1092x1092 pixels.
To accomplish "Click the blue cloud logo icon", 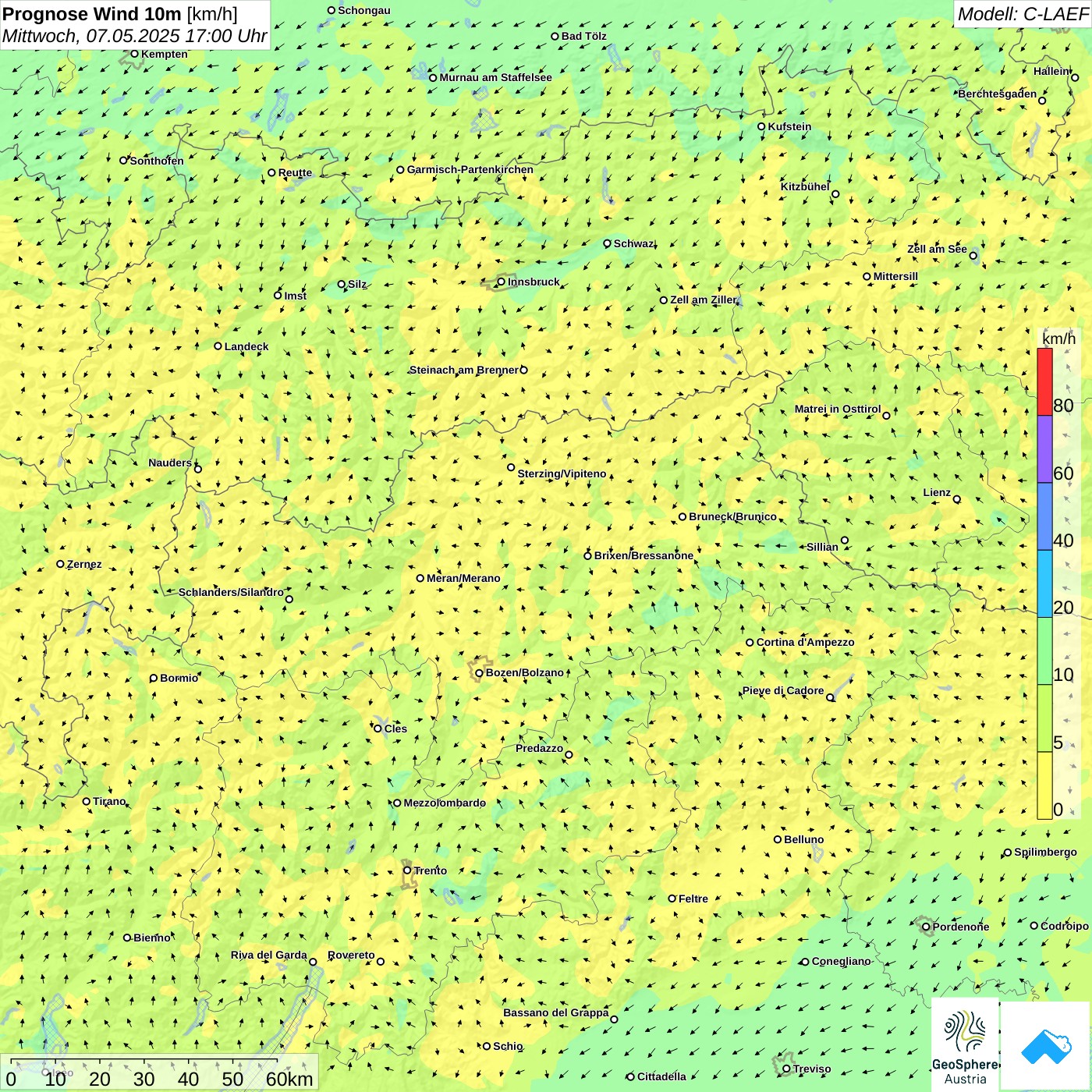I will (1046, 1047).
